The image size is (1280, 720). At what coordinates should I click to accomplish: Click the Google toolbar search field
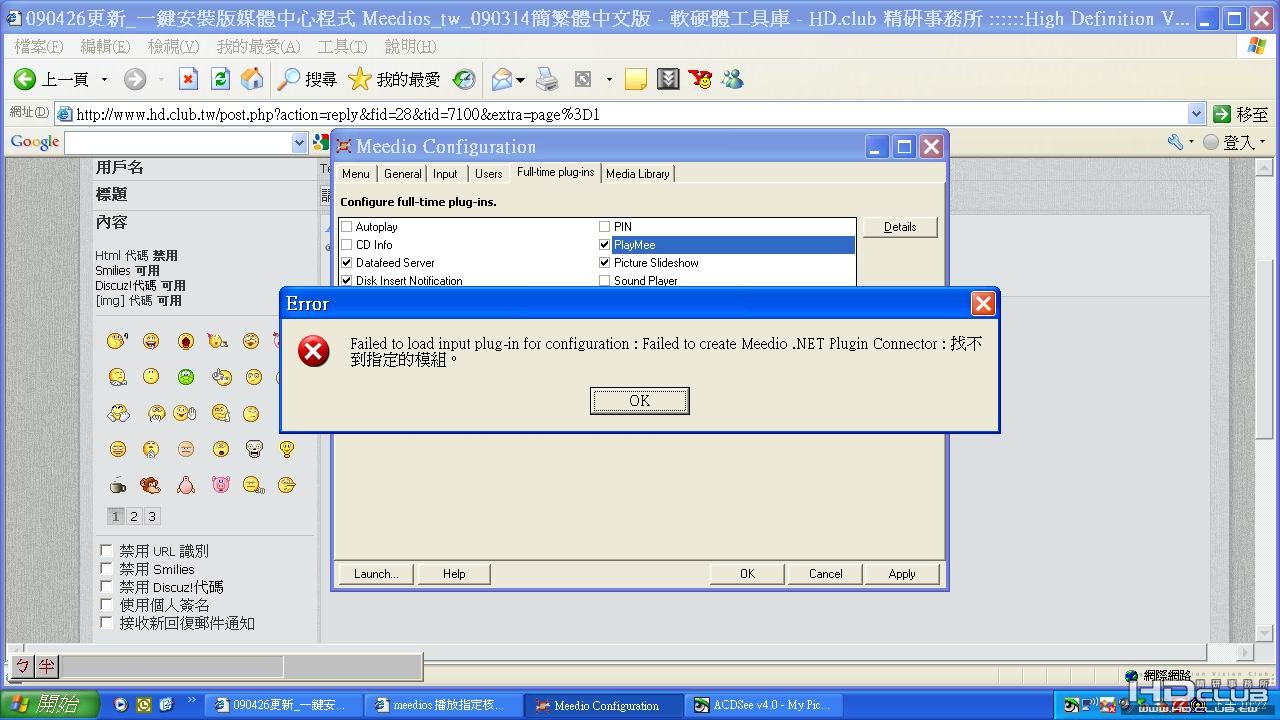(x=178, y=143)
